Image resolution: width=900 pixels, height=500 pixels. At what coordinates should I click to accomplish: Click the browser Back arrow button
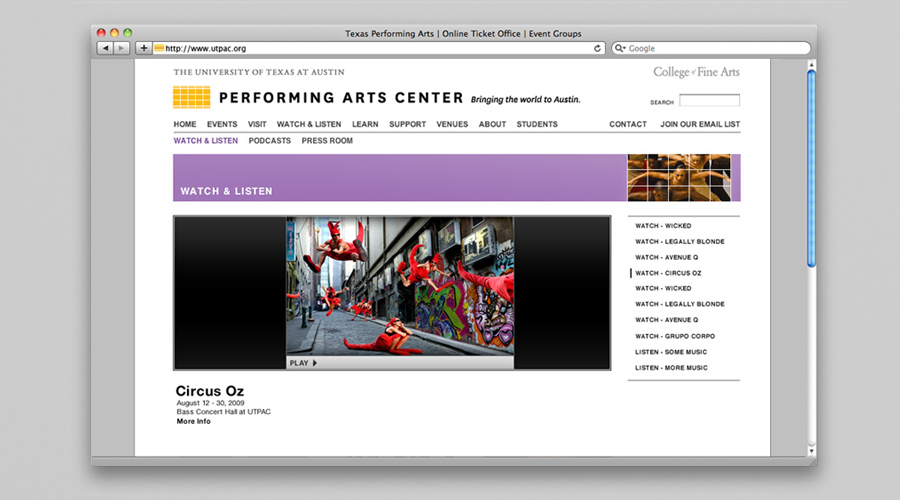105,48
